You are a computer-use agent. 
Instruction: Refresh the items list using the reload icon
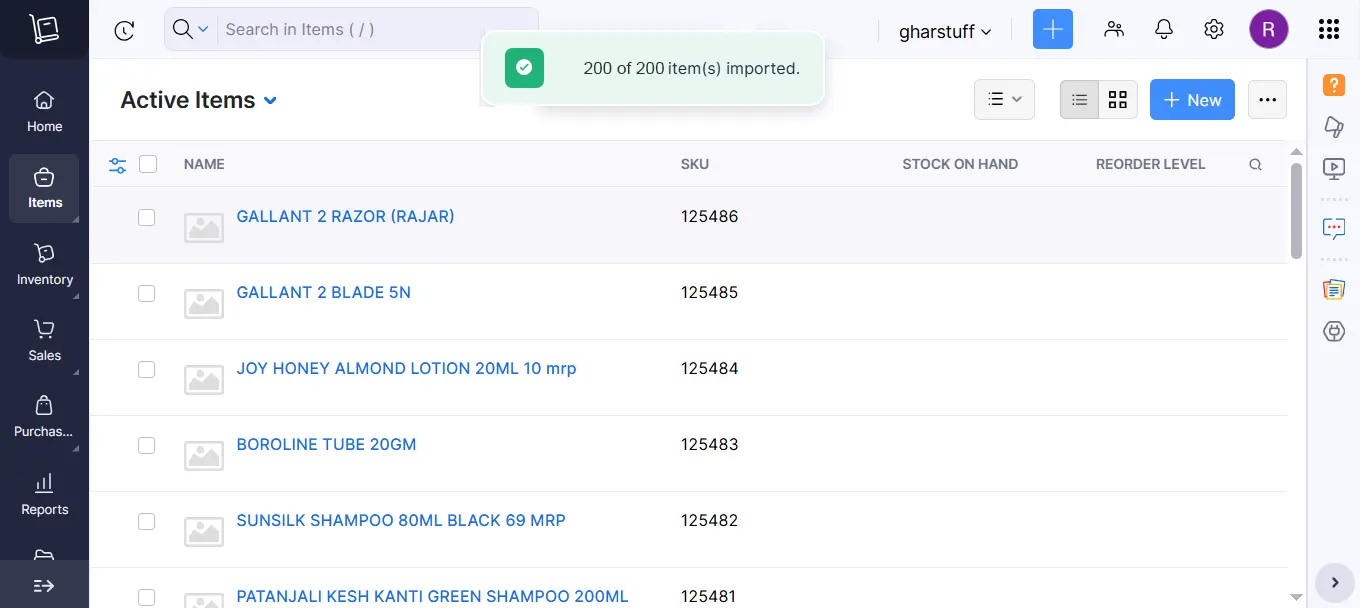tap(124, 30)
